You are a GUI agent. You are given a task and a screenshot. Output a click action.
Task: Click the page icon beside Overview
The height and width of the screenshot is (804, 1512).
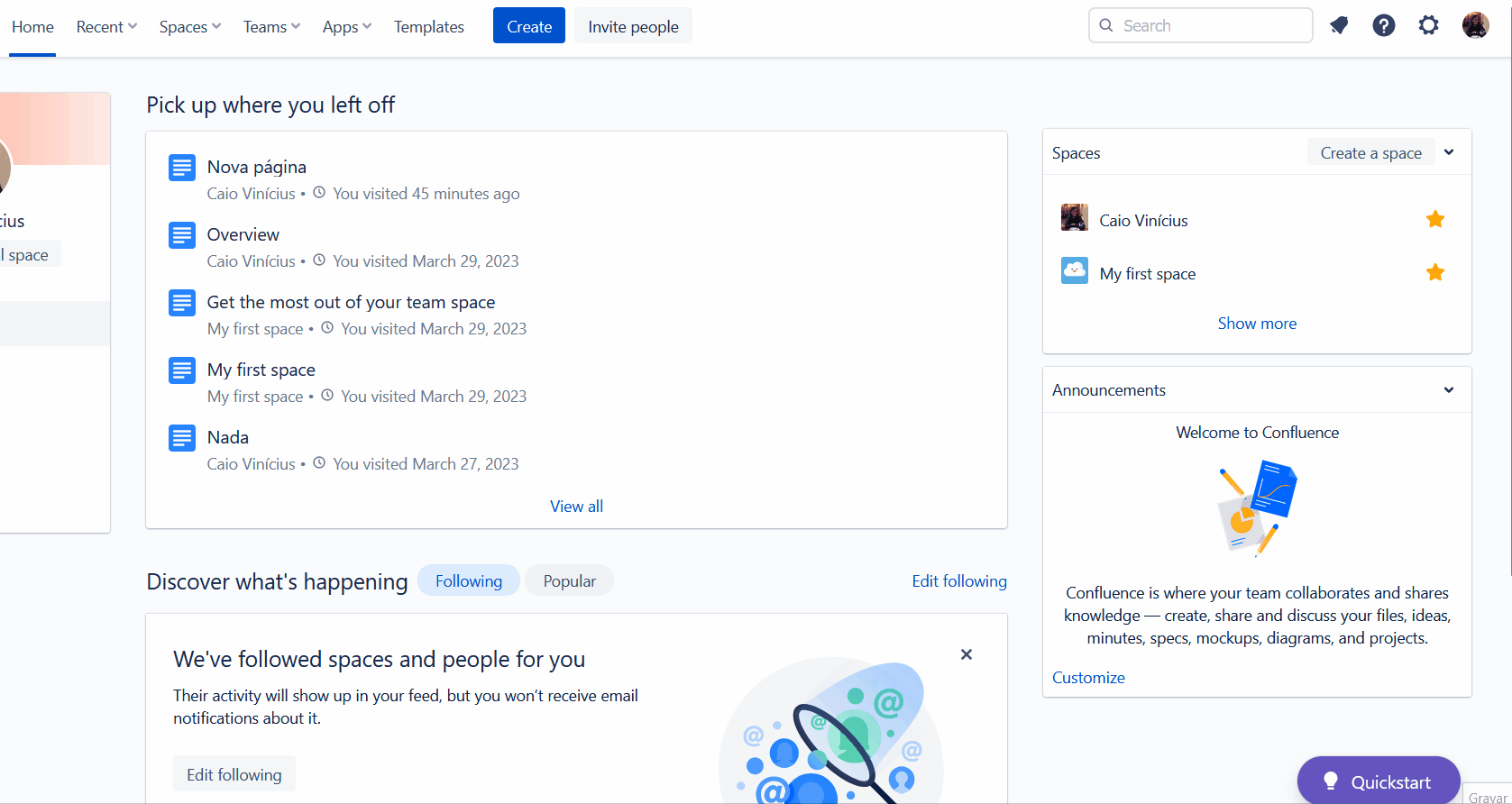[x=182, y=235]
